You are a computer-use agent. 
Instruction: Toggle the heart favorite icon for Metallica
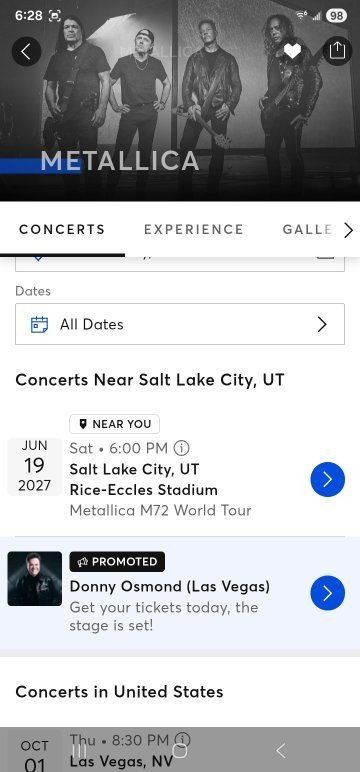(292, 51)
